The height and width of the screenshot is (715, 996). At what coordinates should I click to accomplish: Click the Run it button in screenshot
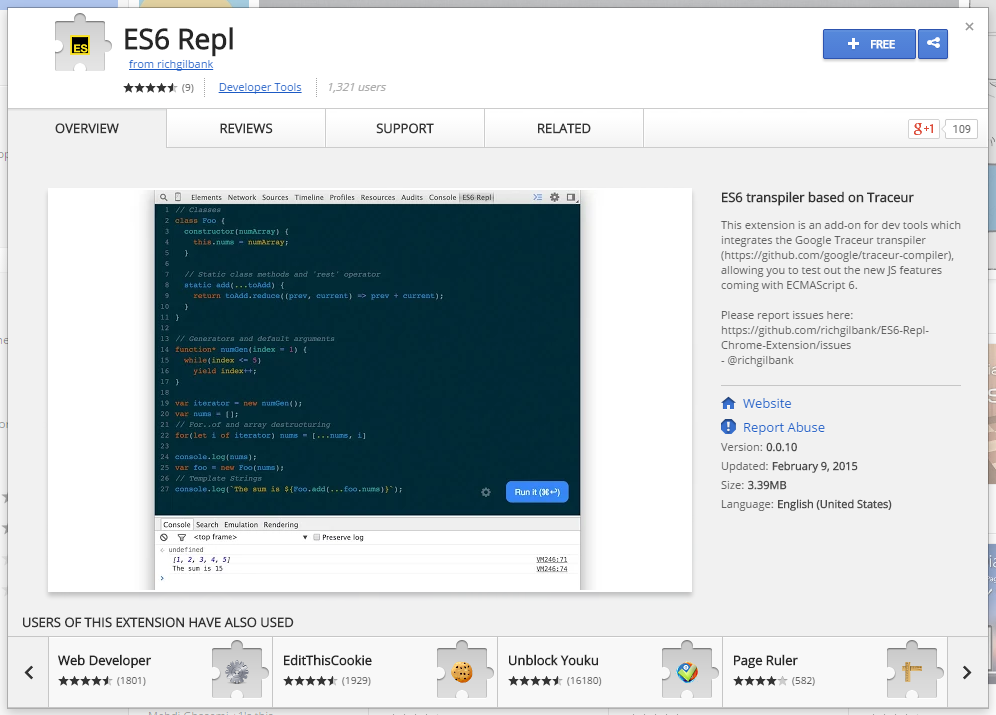[537, 492]
